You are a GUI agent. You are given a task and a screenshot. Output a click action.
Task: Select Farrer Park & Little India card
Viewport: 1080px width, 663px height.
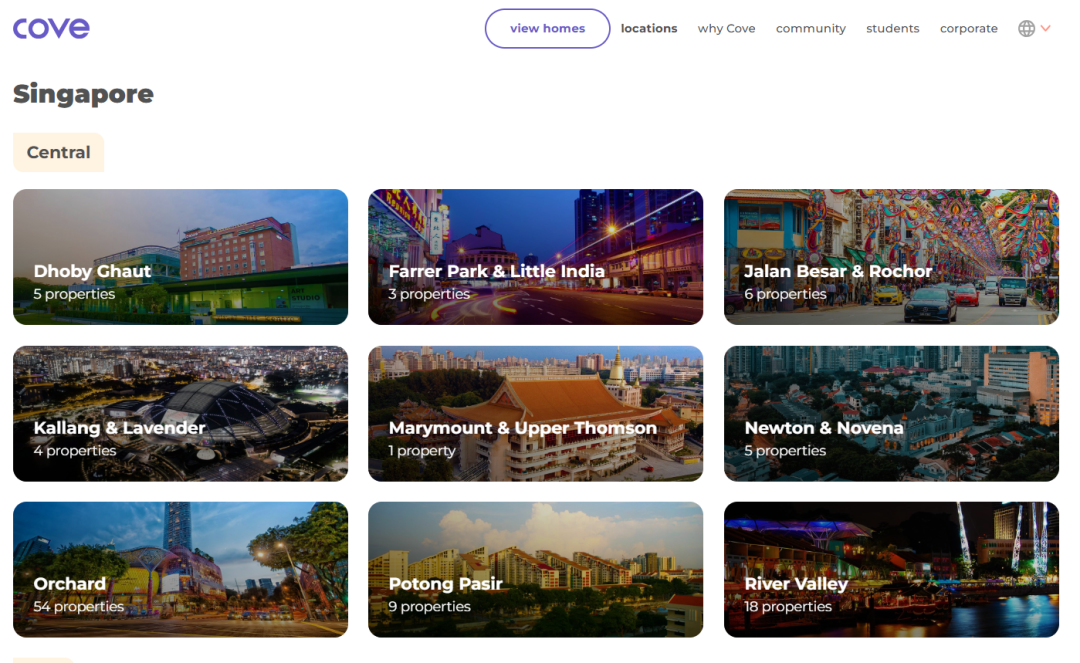click(x=535, y=257)
